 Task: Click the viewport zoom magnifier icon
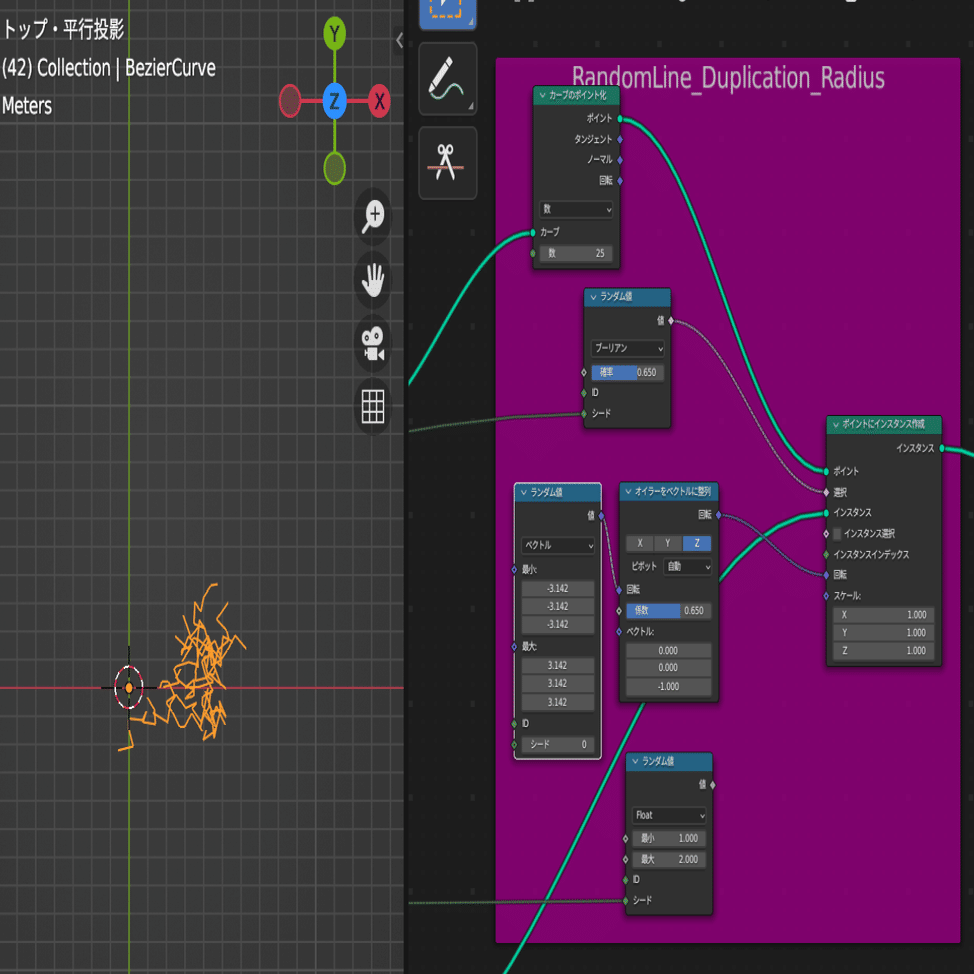373,216
